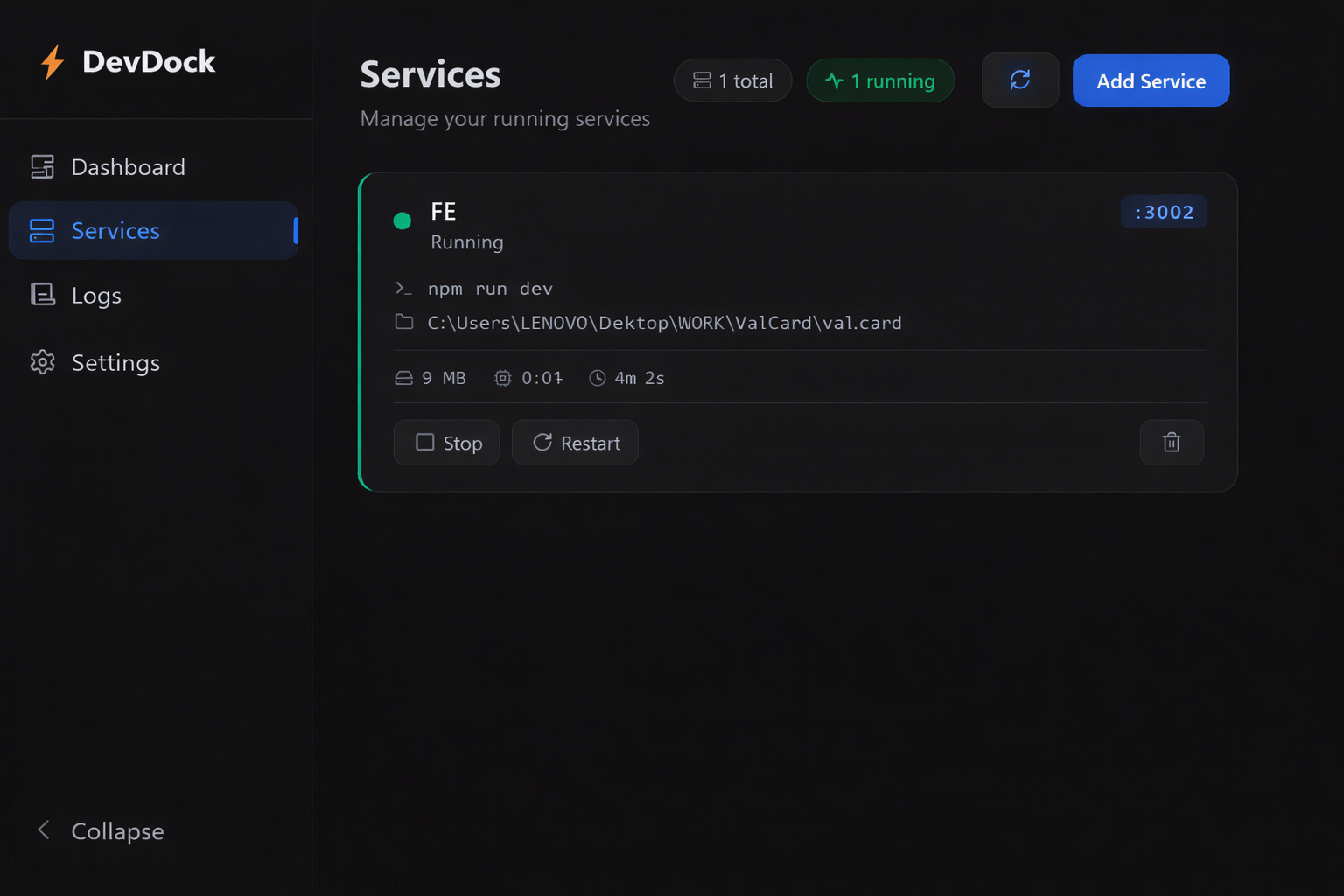Click the CPU icon beside 0:01

click(x=502, y=378)
